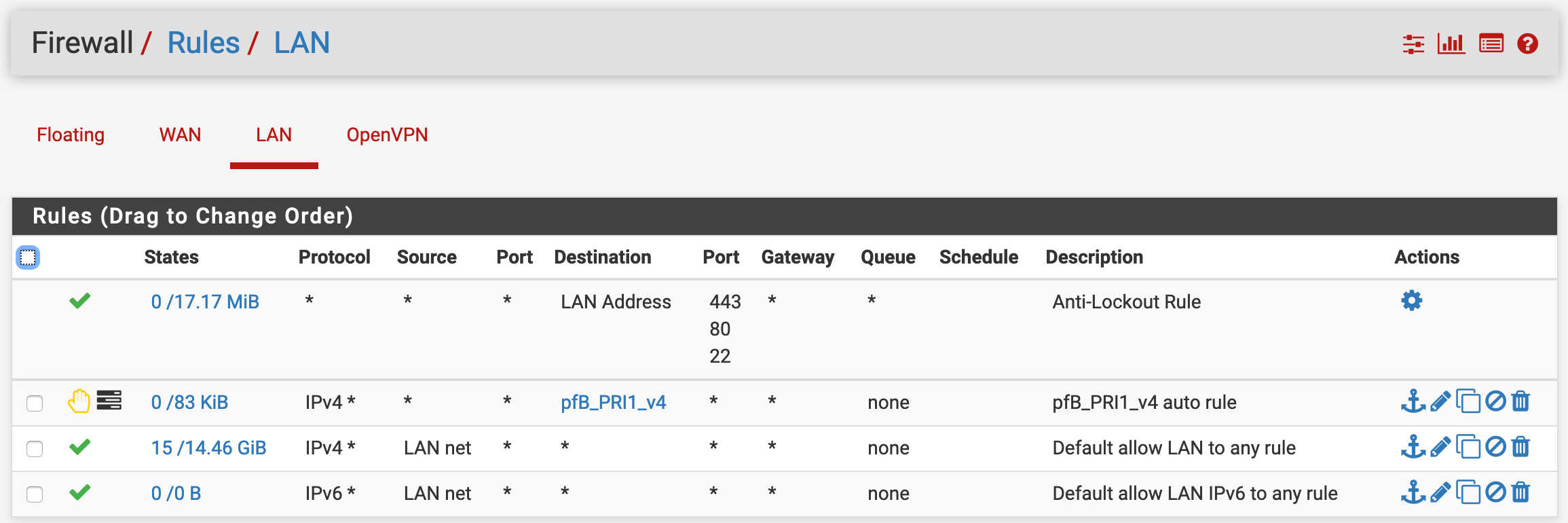This screenshot has height=523, width=1568.
Task: Check the pfB_PRI1_v4 rule checkbox
Action: click(x=35, y=403)
